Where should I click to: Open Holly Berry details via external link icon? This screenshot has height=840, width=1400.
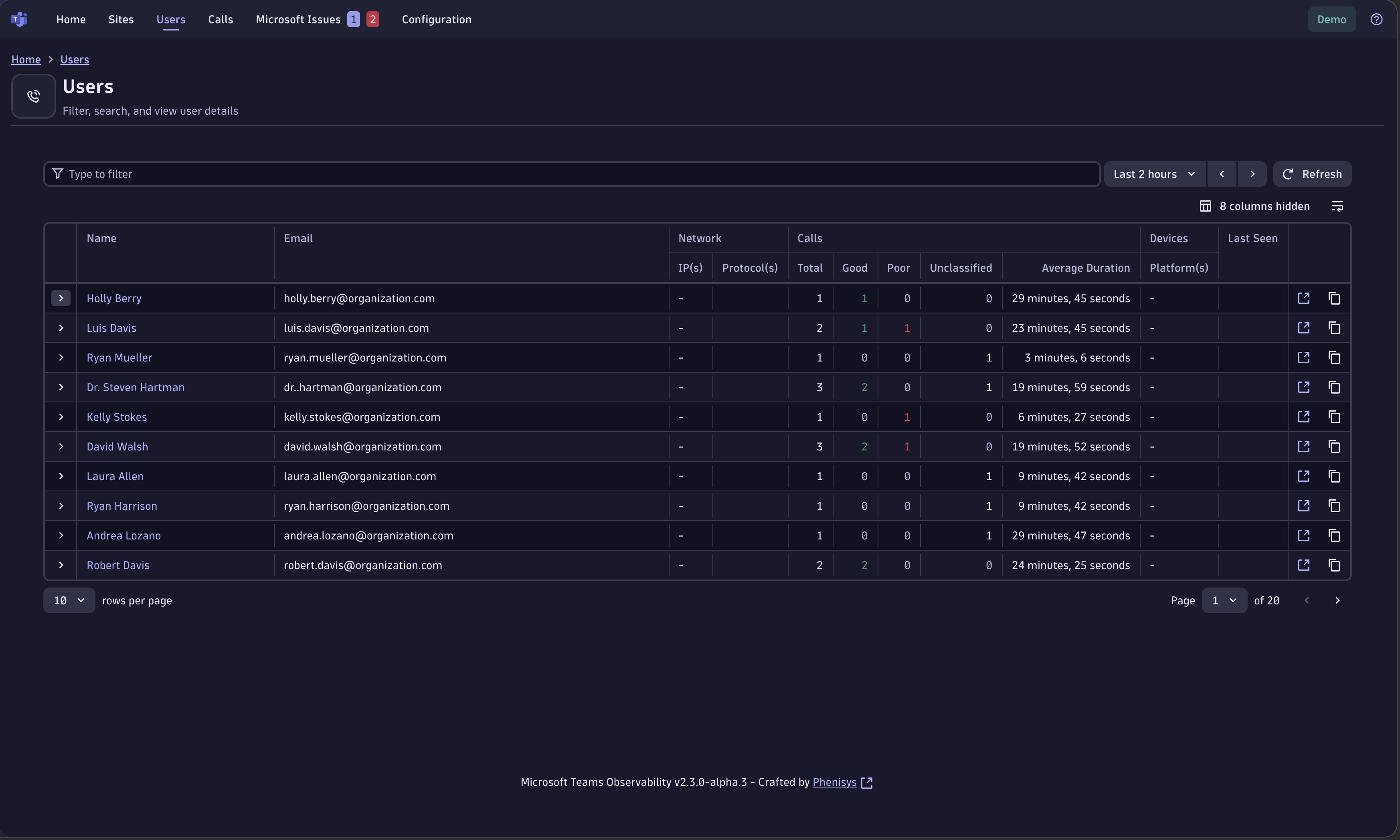(1304, 298)
